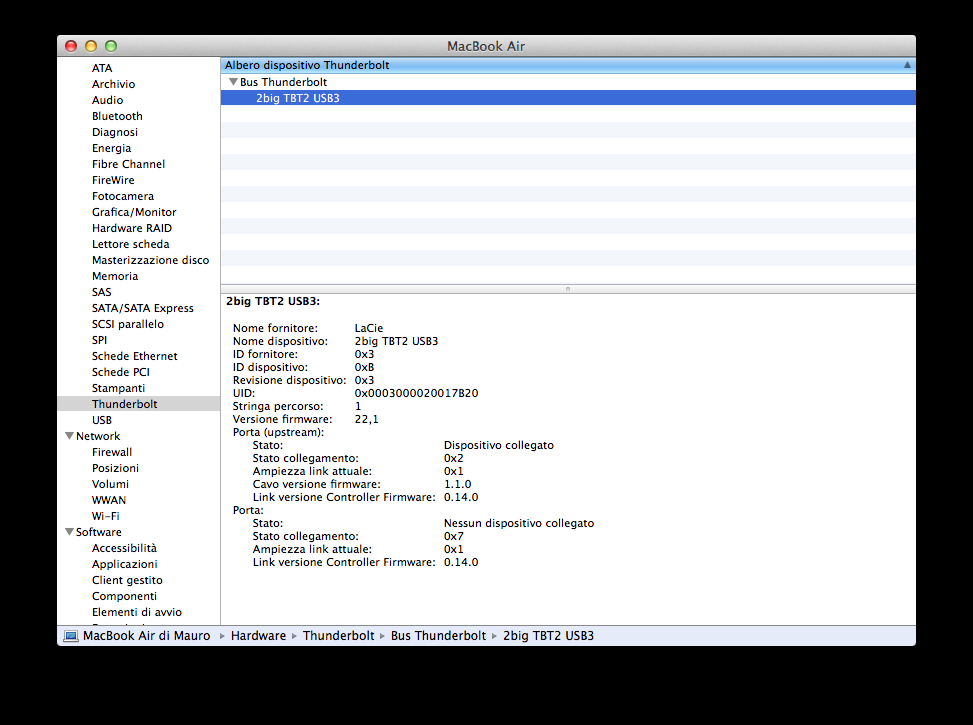Click 2big TBT2 USB3 in the path bar

point(549,636)
